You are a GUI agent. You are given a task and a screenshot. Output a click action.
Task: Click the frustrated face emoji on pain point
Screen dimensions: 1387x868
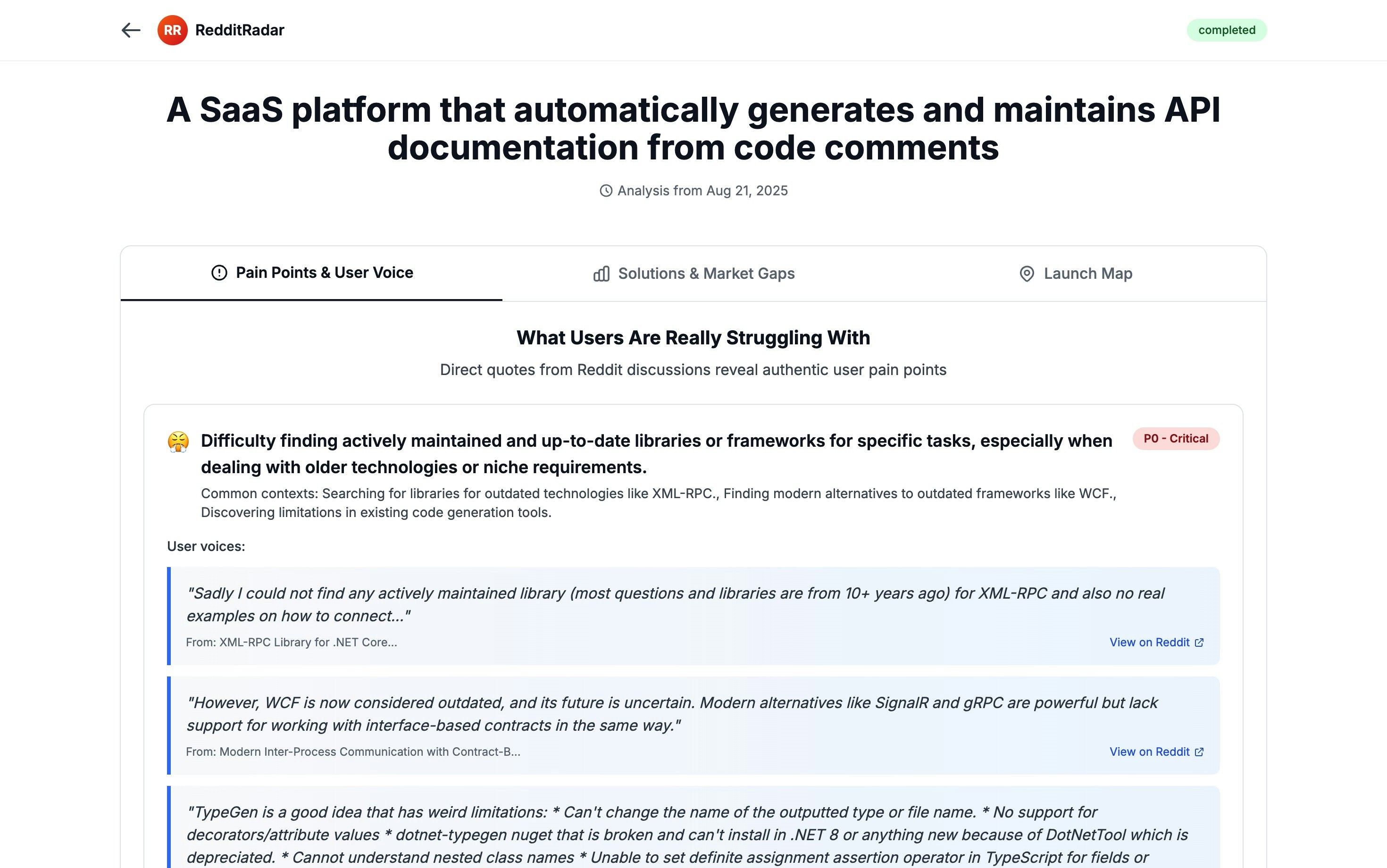pos(178,442)
